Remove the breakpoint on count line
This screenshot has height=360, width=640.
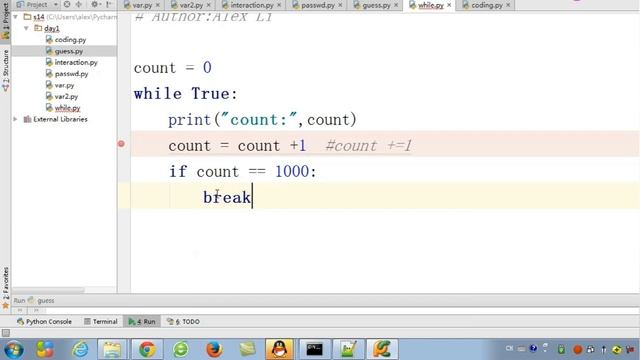click(x=121, y=144)
